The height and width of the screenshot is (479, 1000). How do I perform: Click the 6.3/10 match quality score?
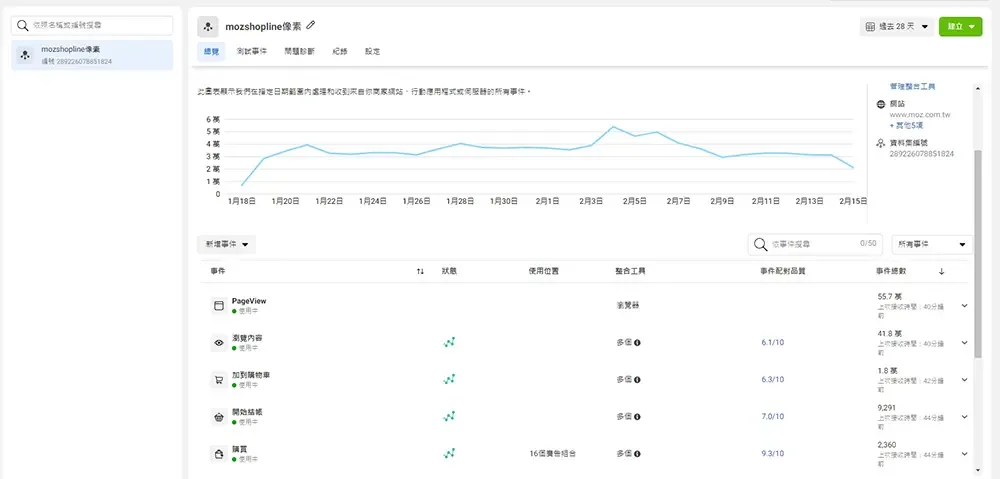point(772,380)
